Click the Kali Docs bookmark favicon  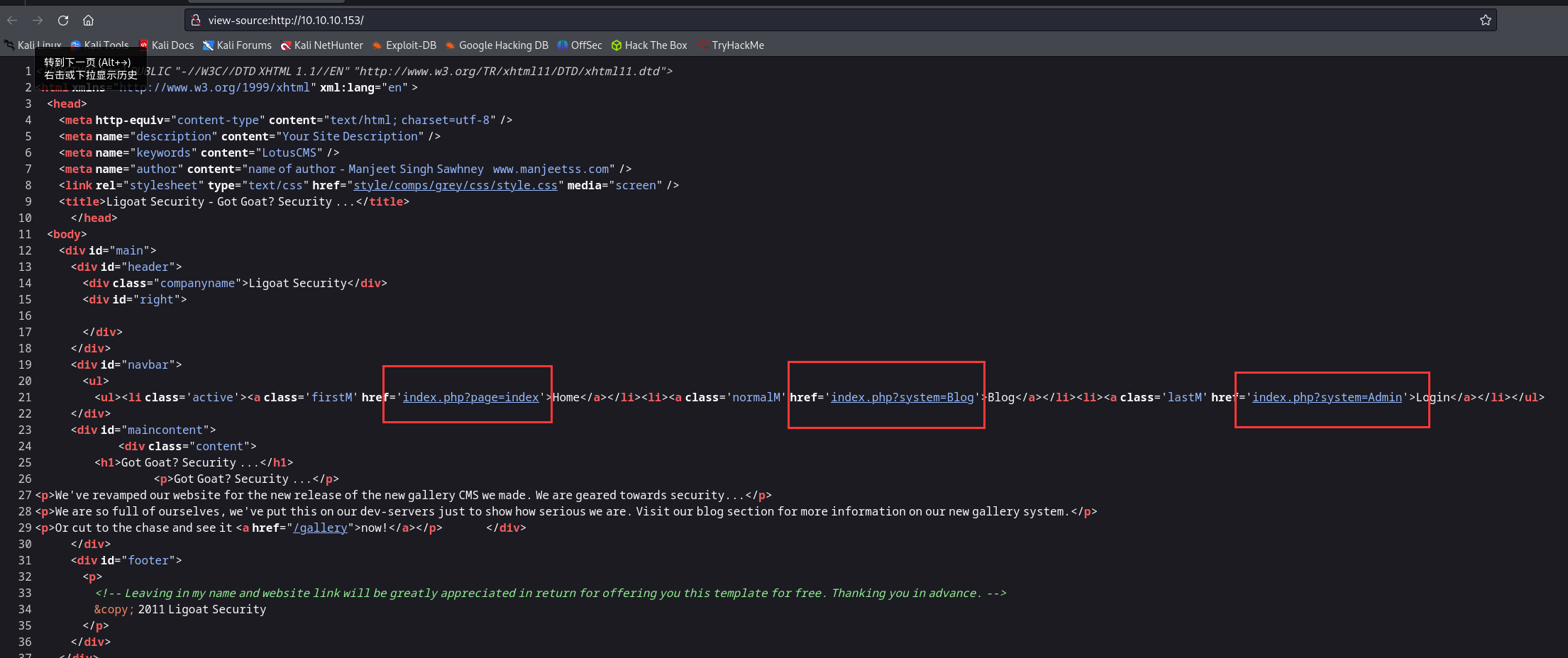point(144,45)
